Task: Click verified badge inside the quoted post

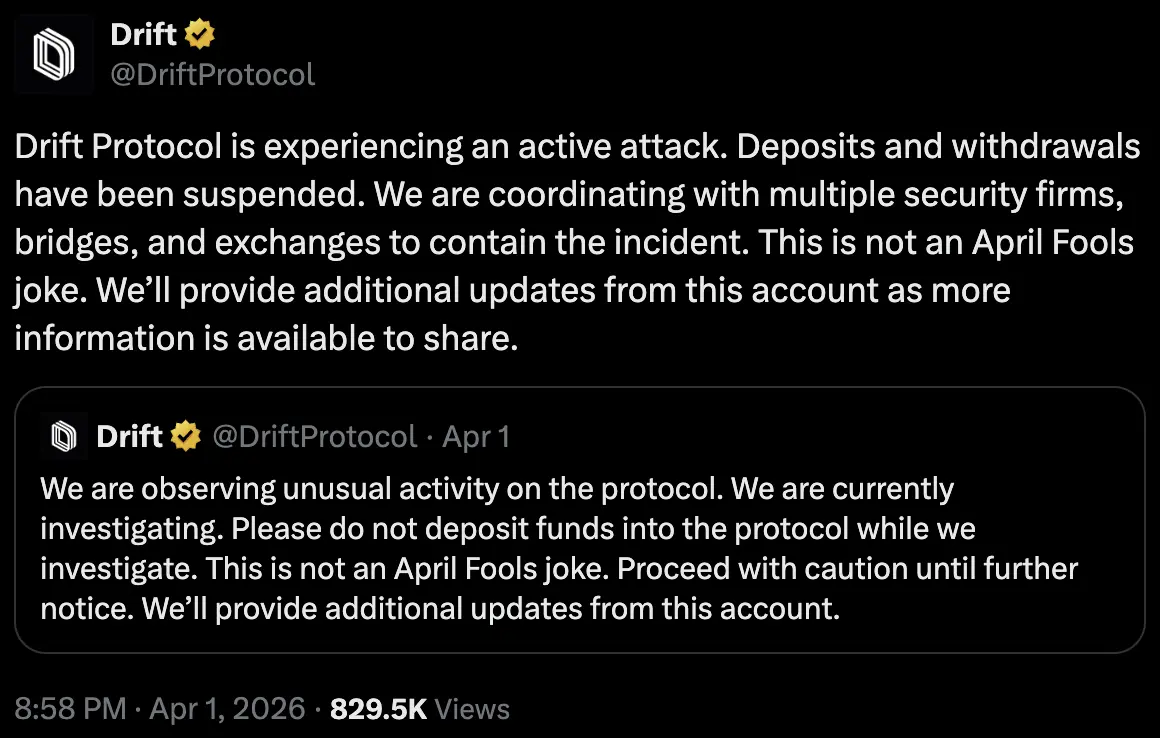Action: [x=185, y=436]
